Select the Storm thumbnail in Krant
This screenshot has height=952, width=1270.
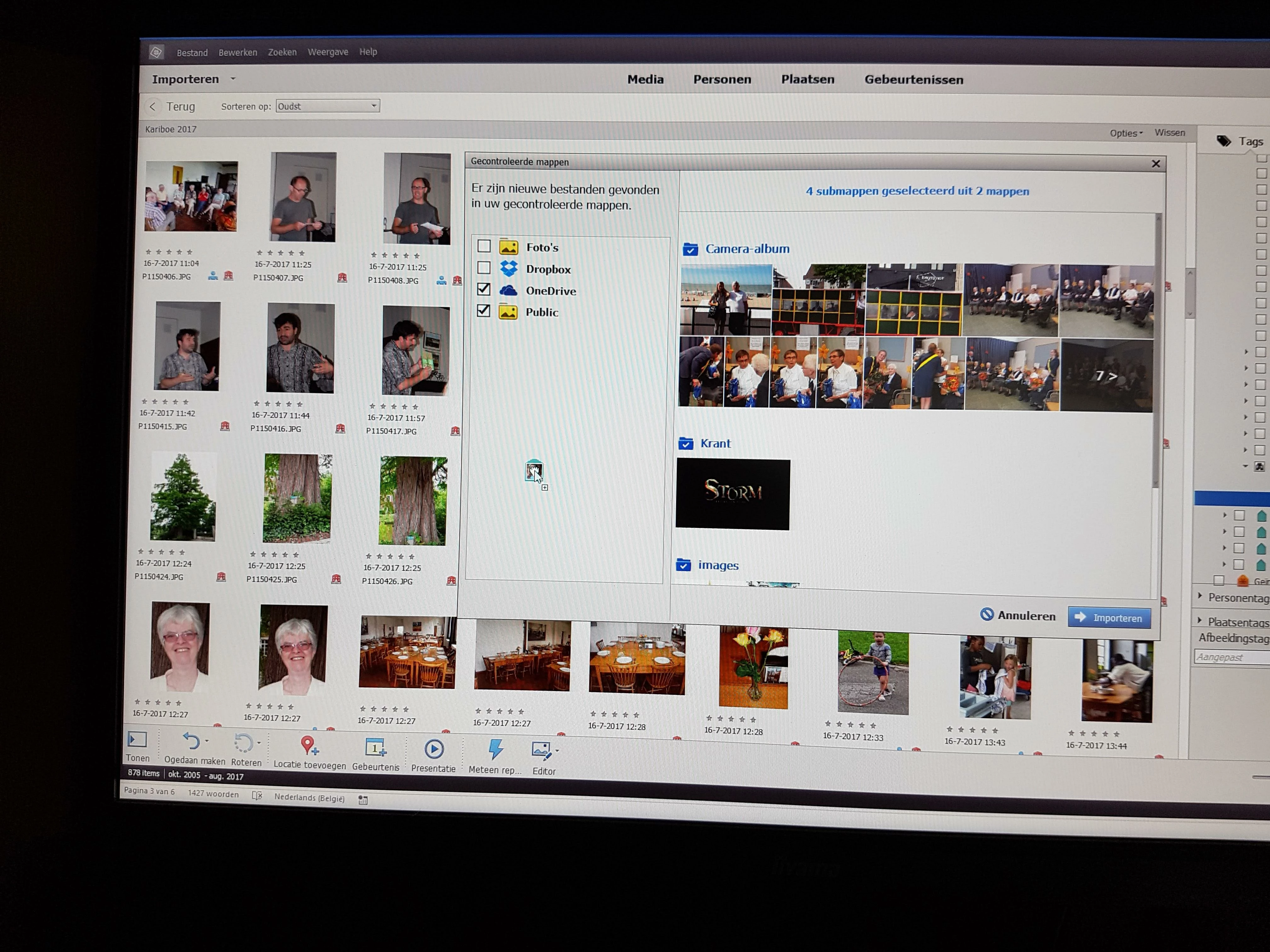tap(733, 494)
